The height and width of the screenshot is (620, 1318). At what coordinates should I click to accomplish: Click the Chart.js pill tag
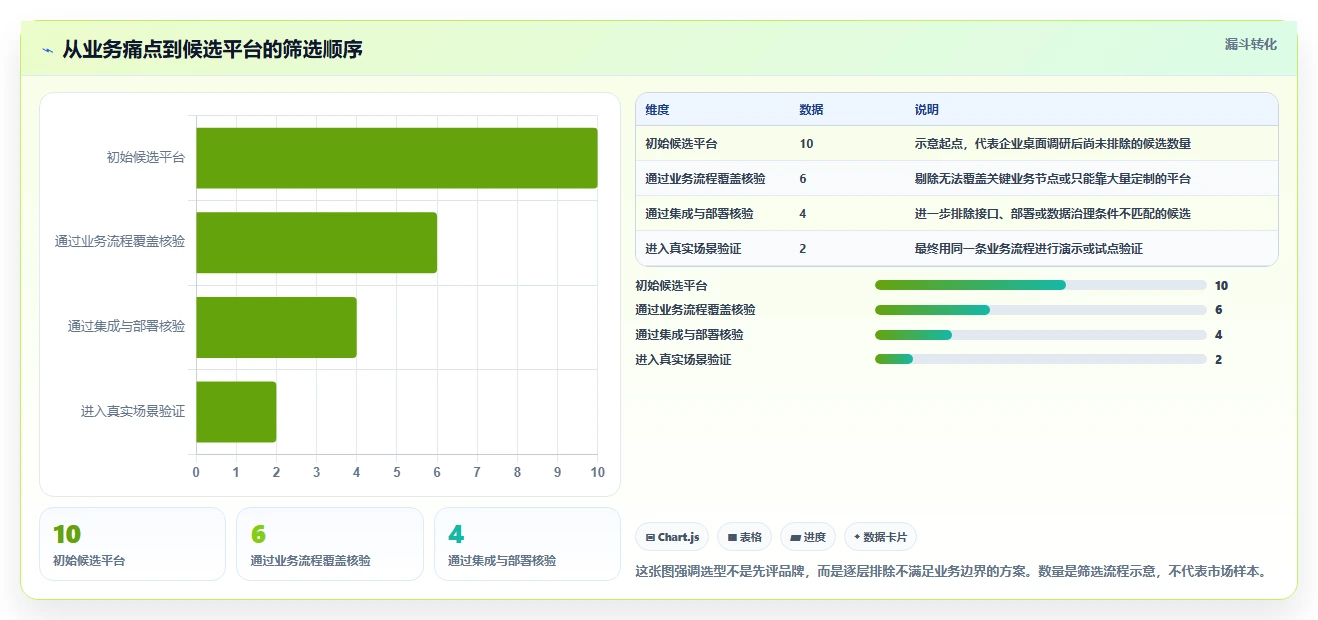pos(672,537)
